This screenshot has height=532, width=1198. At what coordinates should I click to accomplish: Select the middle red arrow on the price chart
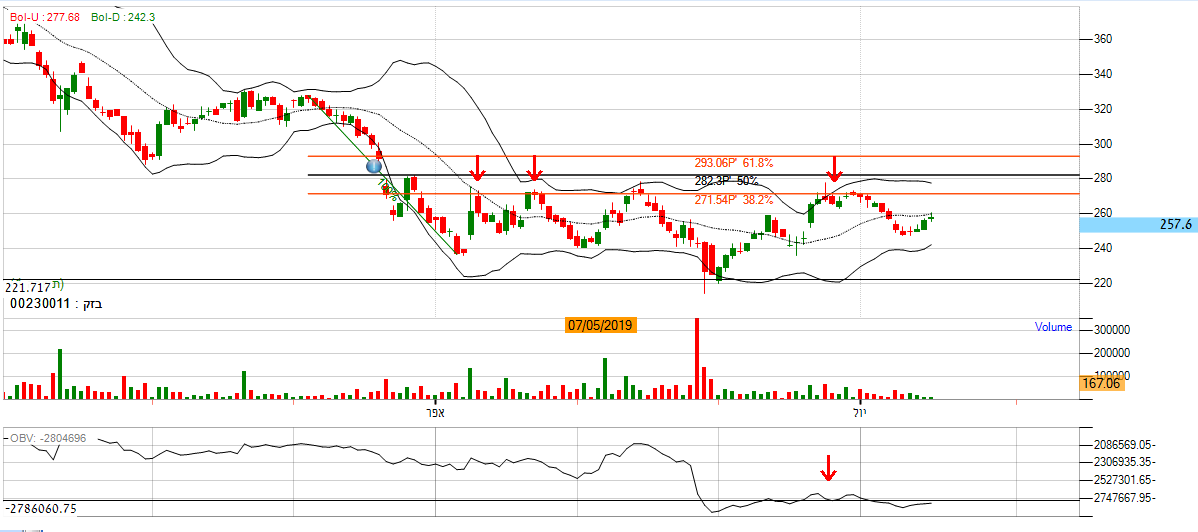tap(536, 168)
